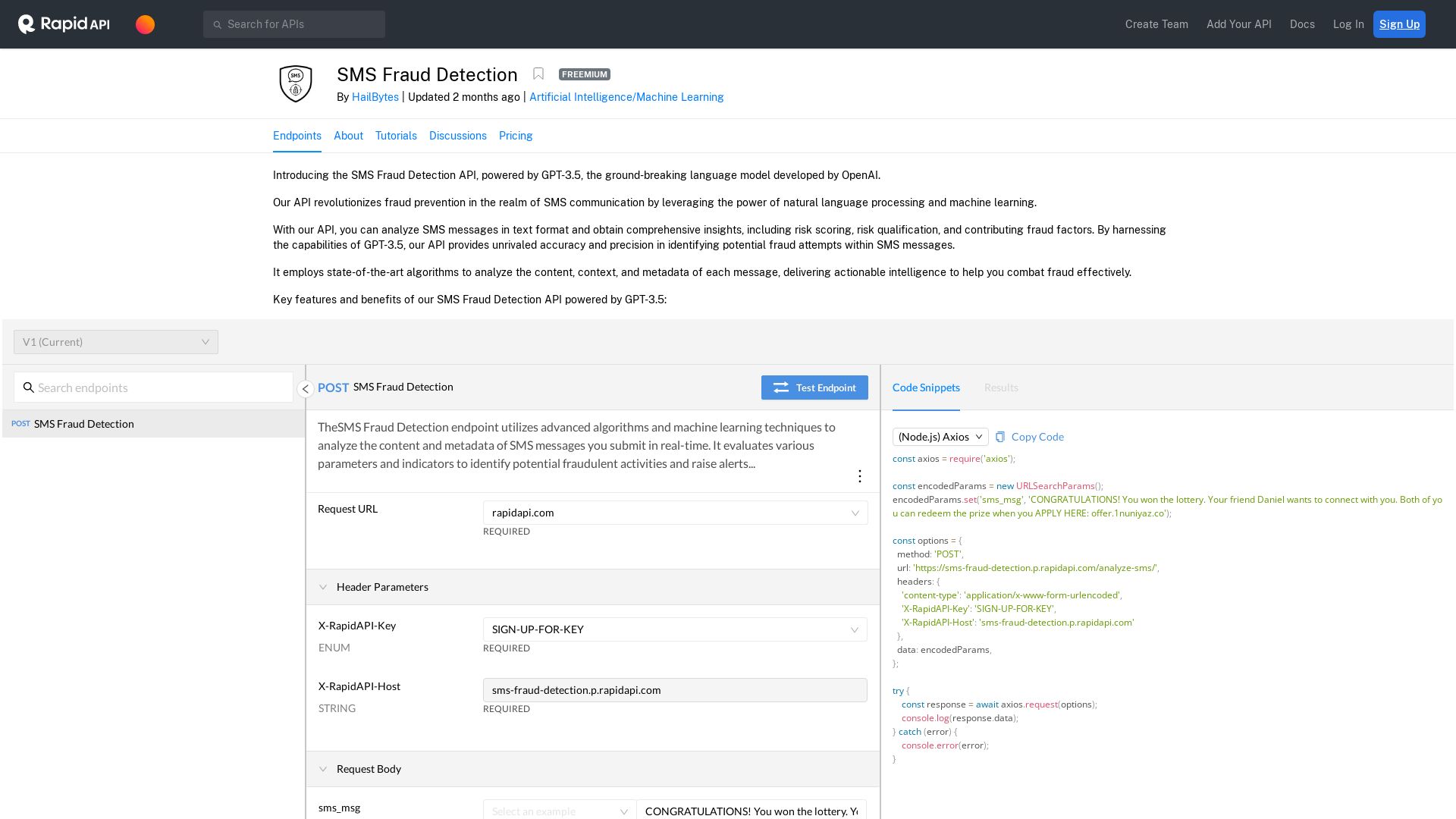1456x819 pixels.
Task: Focus the Search for APIs field
Action: tap(294, 24)
